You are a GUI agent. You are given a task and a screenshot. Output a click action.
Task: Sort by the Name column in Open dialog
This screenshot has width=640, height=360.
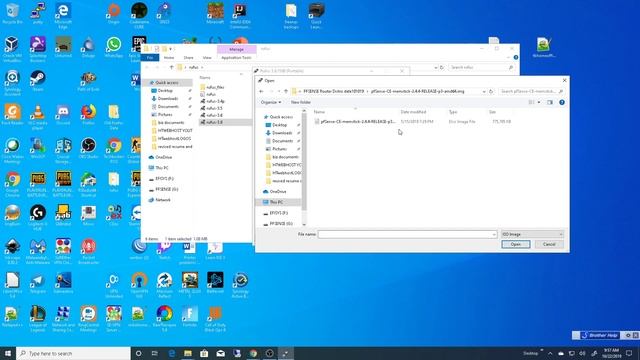coord(320,112)
